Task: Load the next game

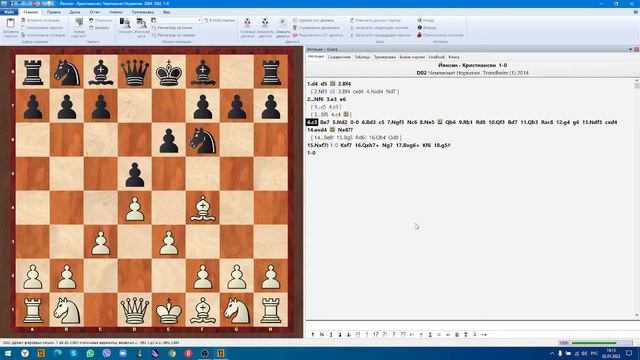Action: (379, 28)
